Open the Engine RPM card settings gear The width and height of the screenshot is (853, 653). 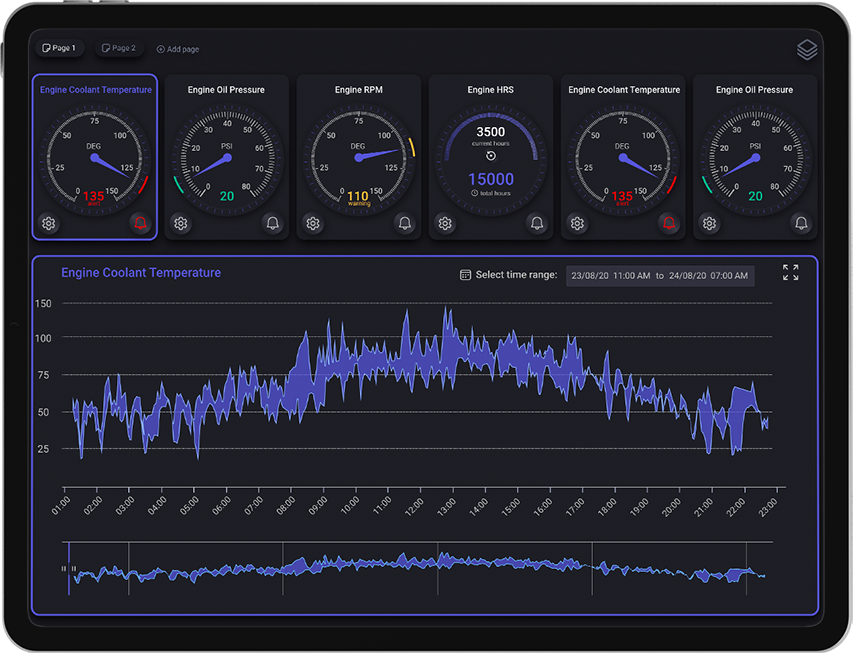point(313,223)
